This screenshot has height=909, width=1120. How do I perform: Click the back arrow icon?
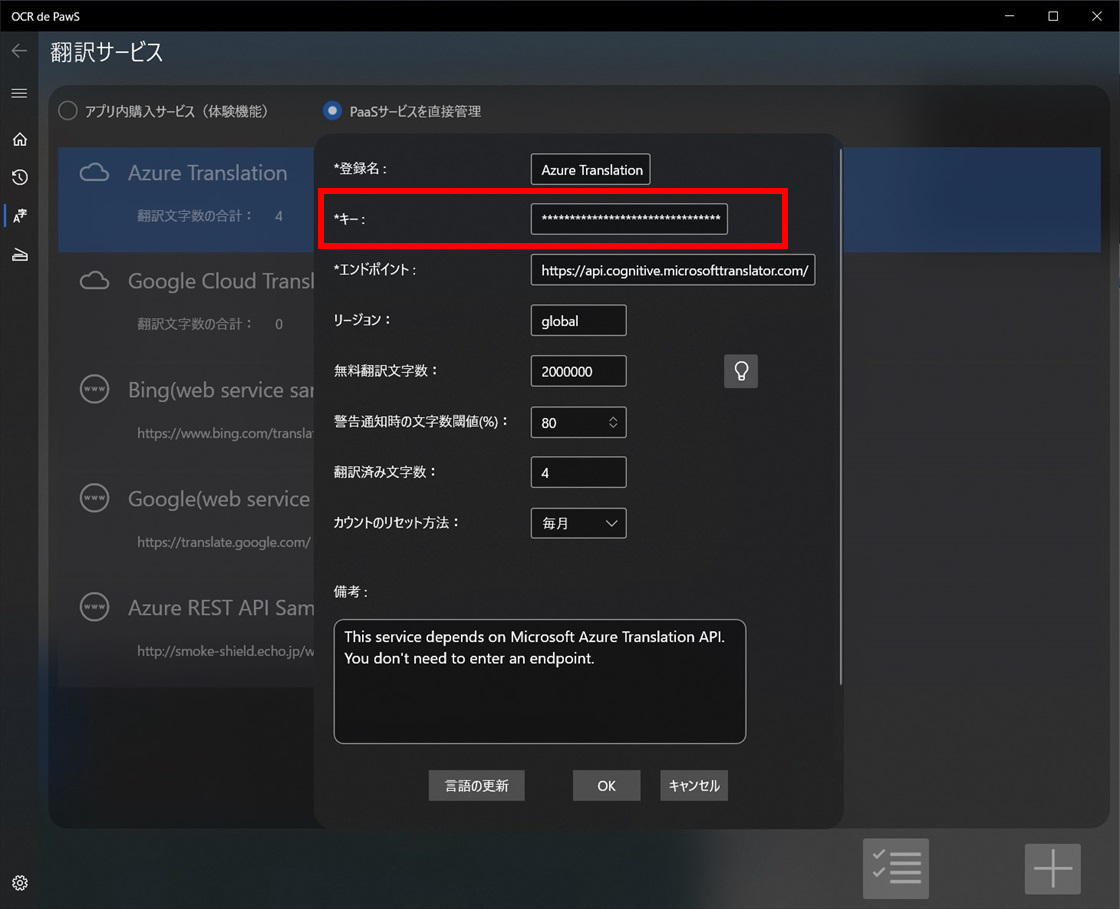pyautogui.click(x=19, y=51)
